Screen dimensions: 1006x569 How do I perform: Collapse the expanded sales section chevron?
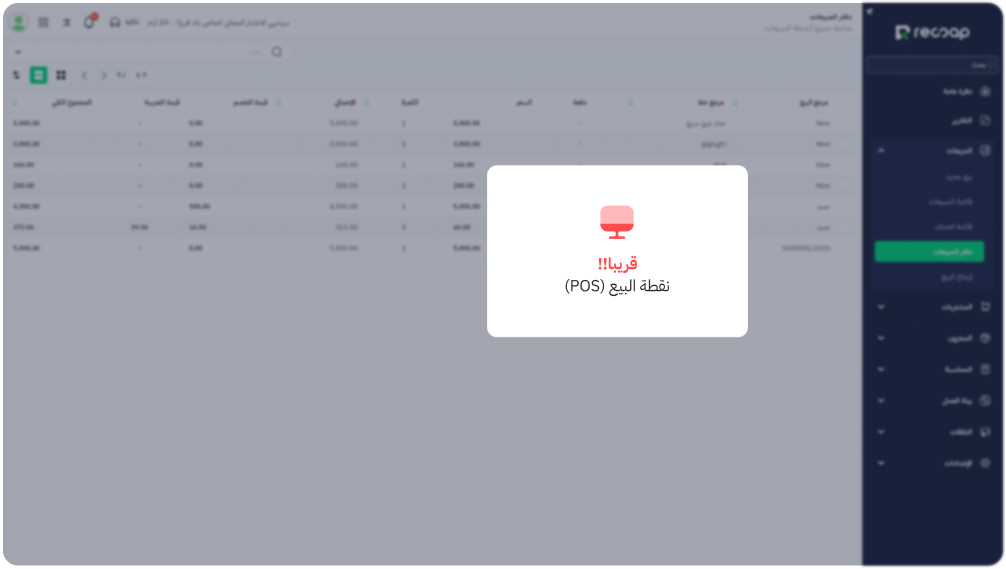[x=881, y=151]
